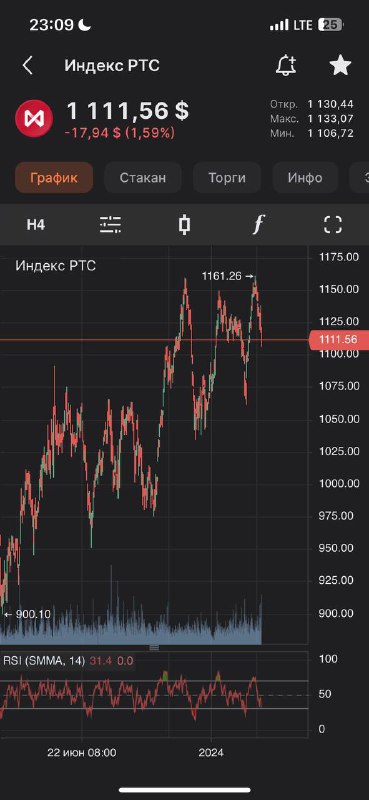The height and width of the screenshot is (800, 369).
Task: Select the RSI (SMMA, 14) indicator label
Action: (x=44, y=661)
